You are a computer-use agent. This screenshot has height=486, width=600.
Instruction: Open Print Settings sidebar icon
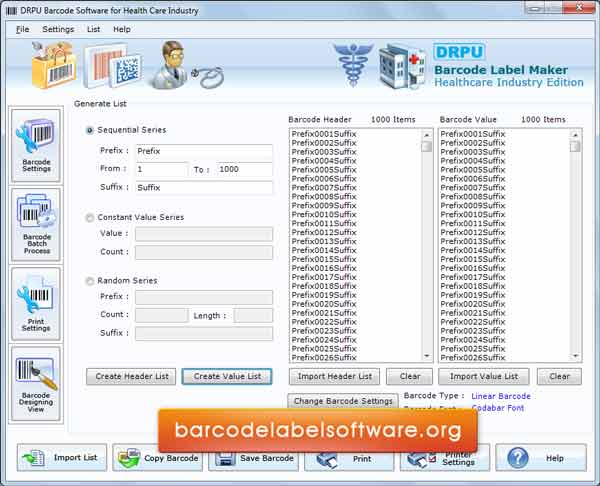[36, 304]
